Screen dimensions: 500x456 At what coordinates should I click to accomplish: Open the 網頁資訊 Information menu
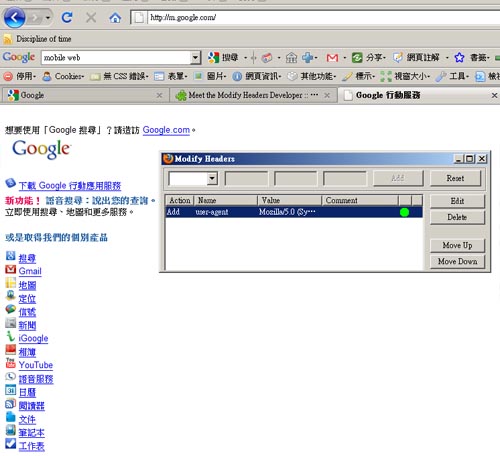(x=257, y=76)
